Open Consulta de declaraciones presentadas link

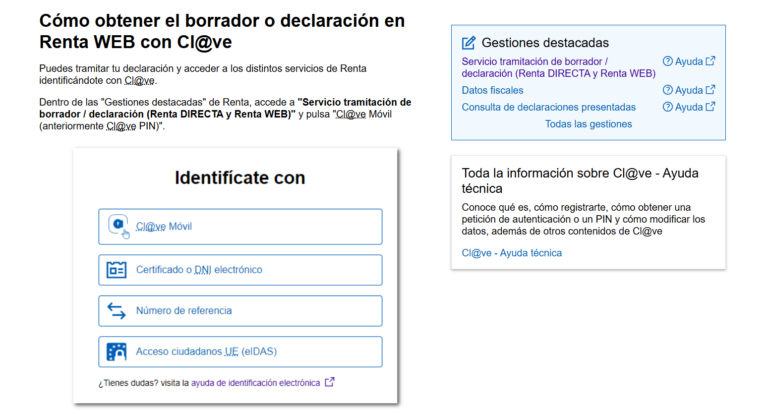click(549, 107)
